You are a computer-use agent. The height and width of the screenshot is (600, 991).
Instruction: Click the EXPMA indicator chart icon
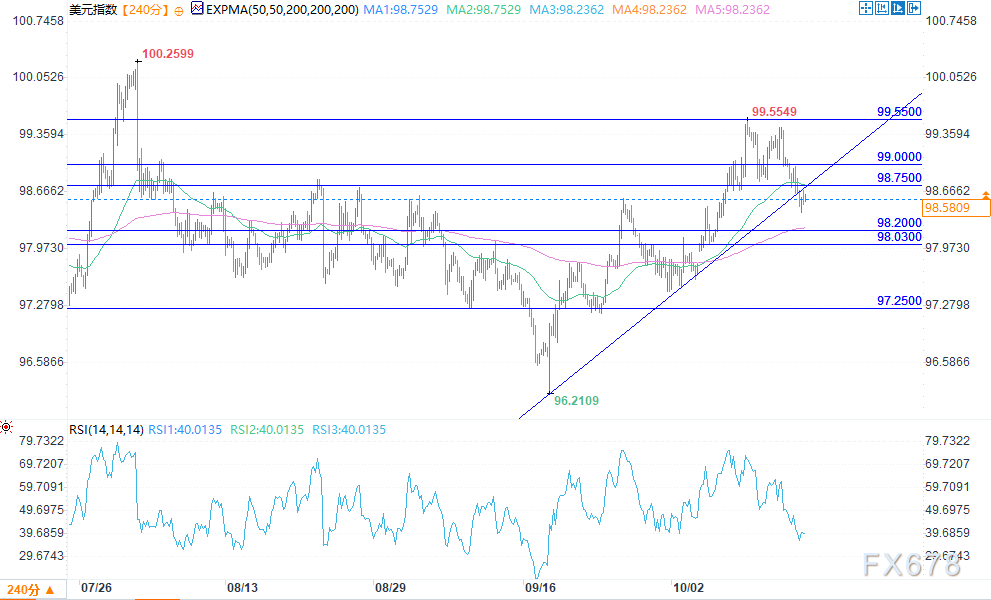(x=197, y=8)
